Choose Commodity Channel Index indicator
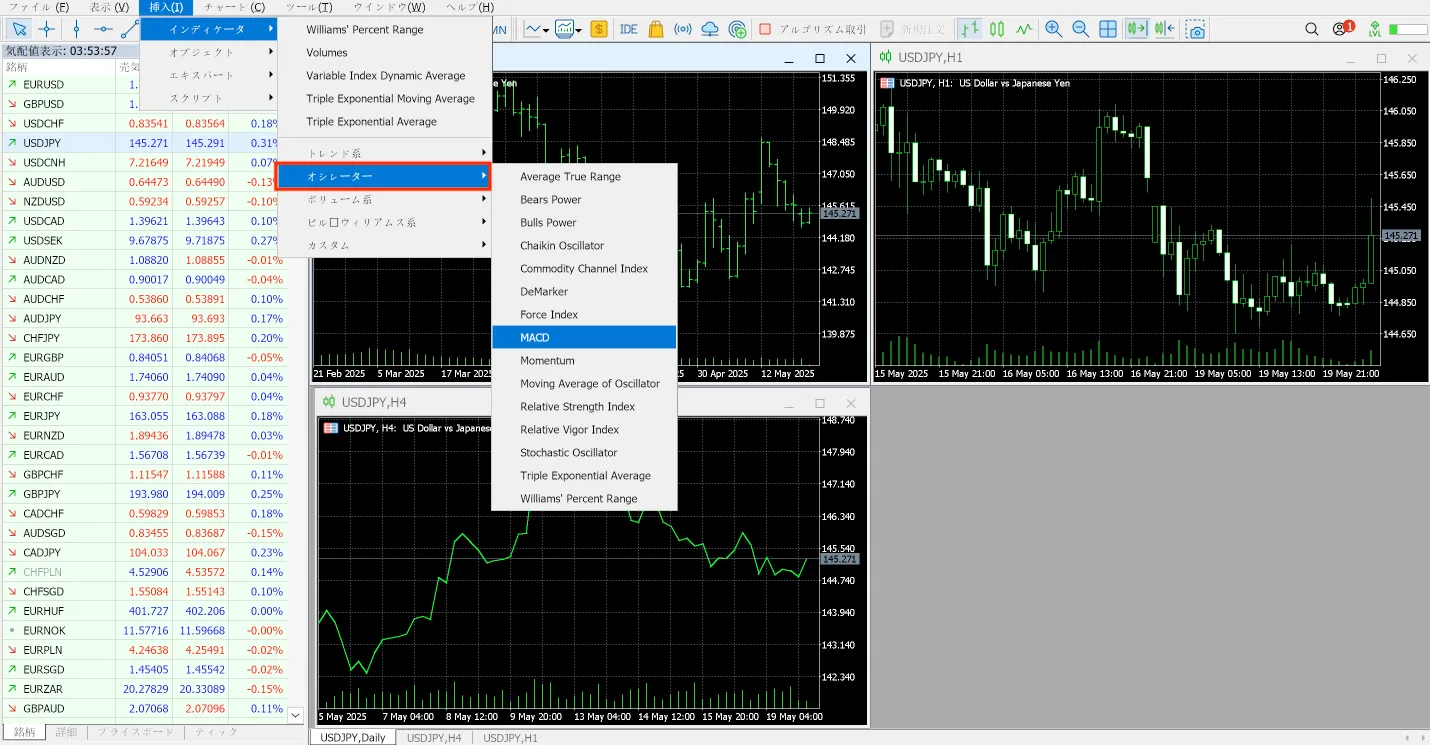1430x745 pixels. [x=584, y=268]
